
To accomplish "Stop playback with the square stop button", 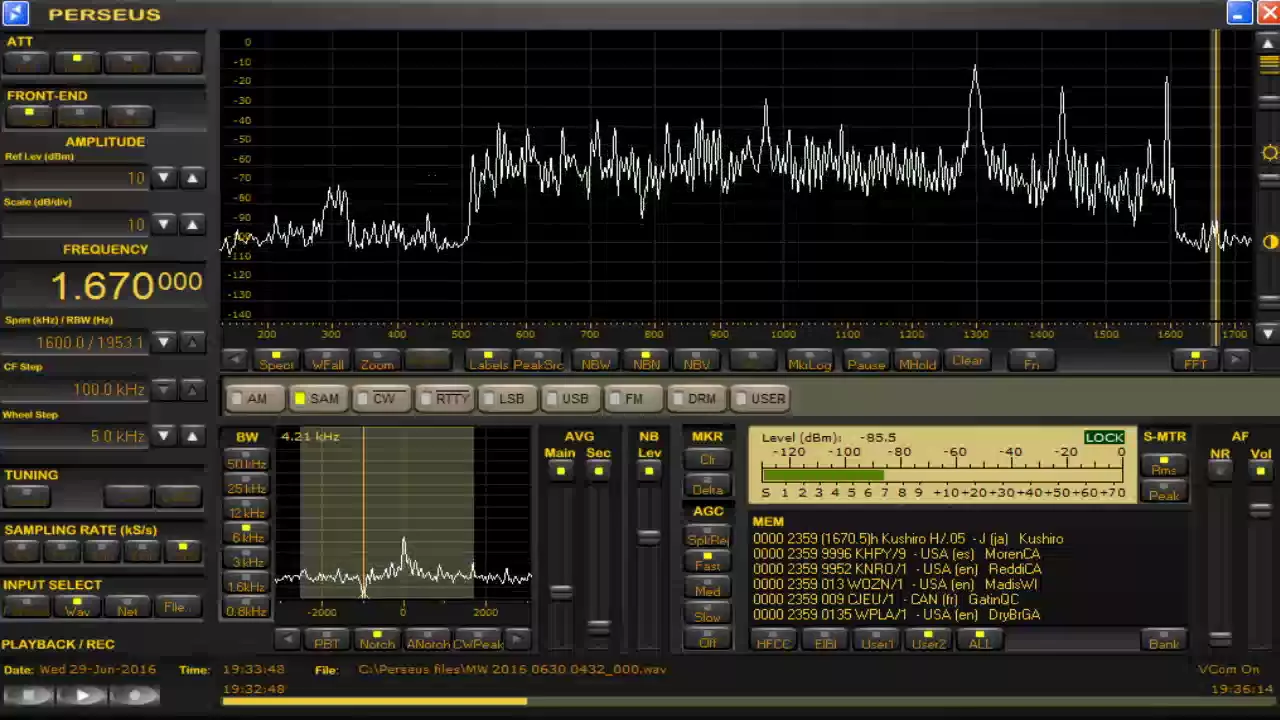I will (29, 696).
